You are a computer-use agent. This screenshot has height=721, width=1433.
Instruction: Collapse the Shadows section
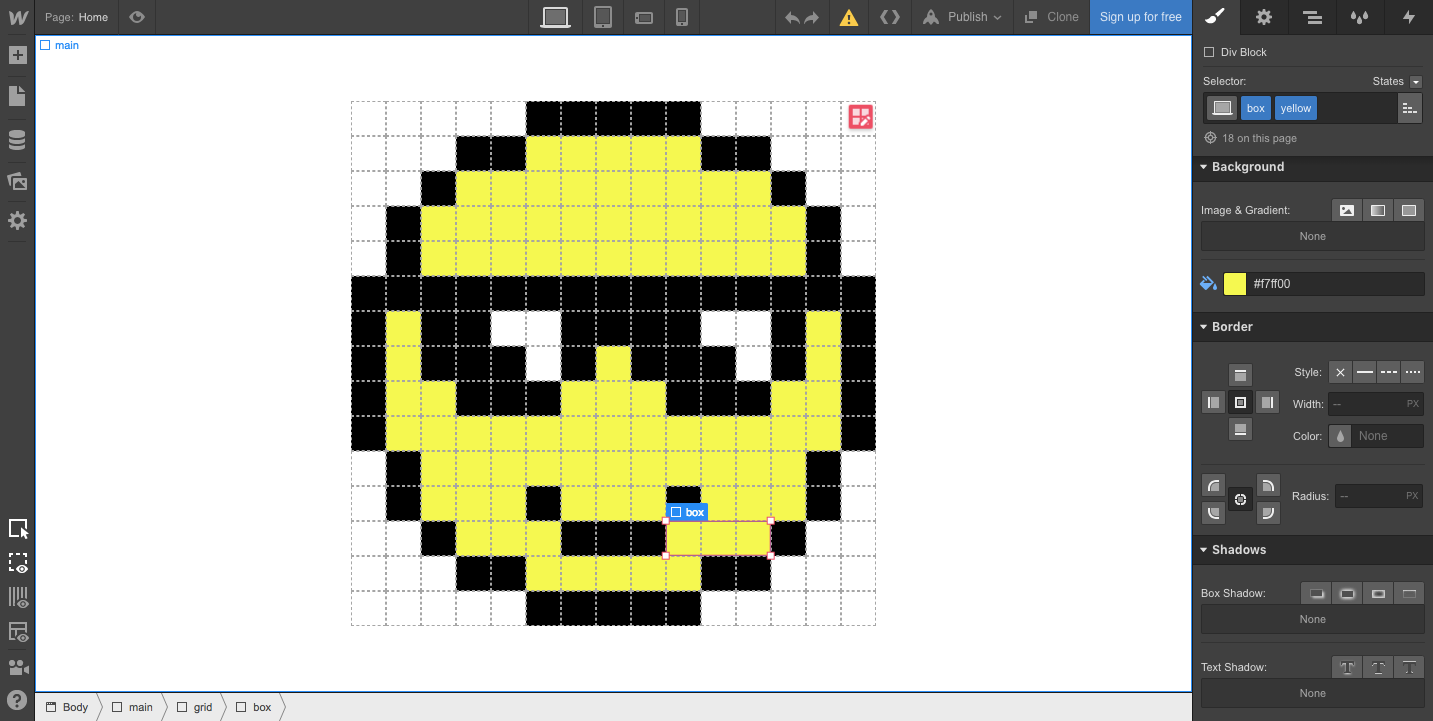coord(1312,550)
